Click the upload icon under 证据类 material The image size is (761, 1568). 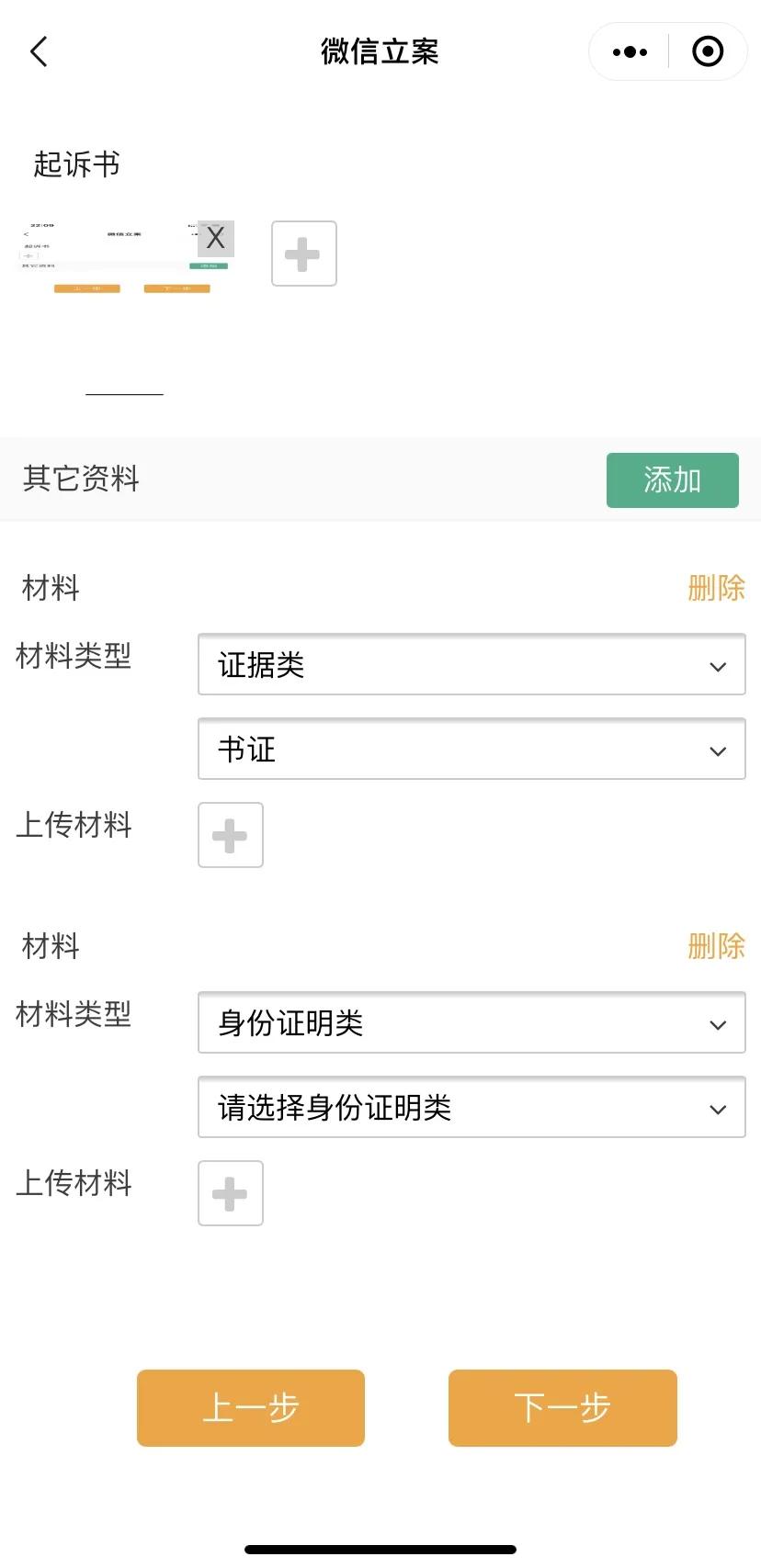(230, 835)
